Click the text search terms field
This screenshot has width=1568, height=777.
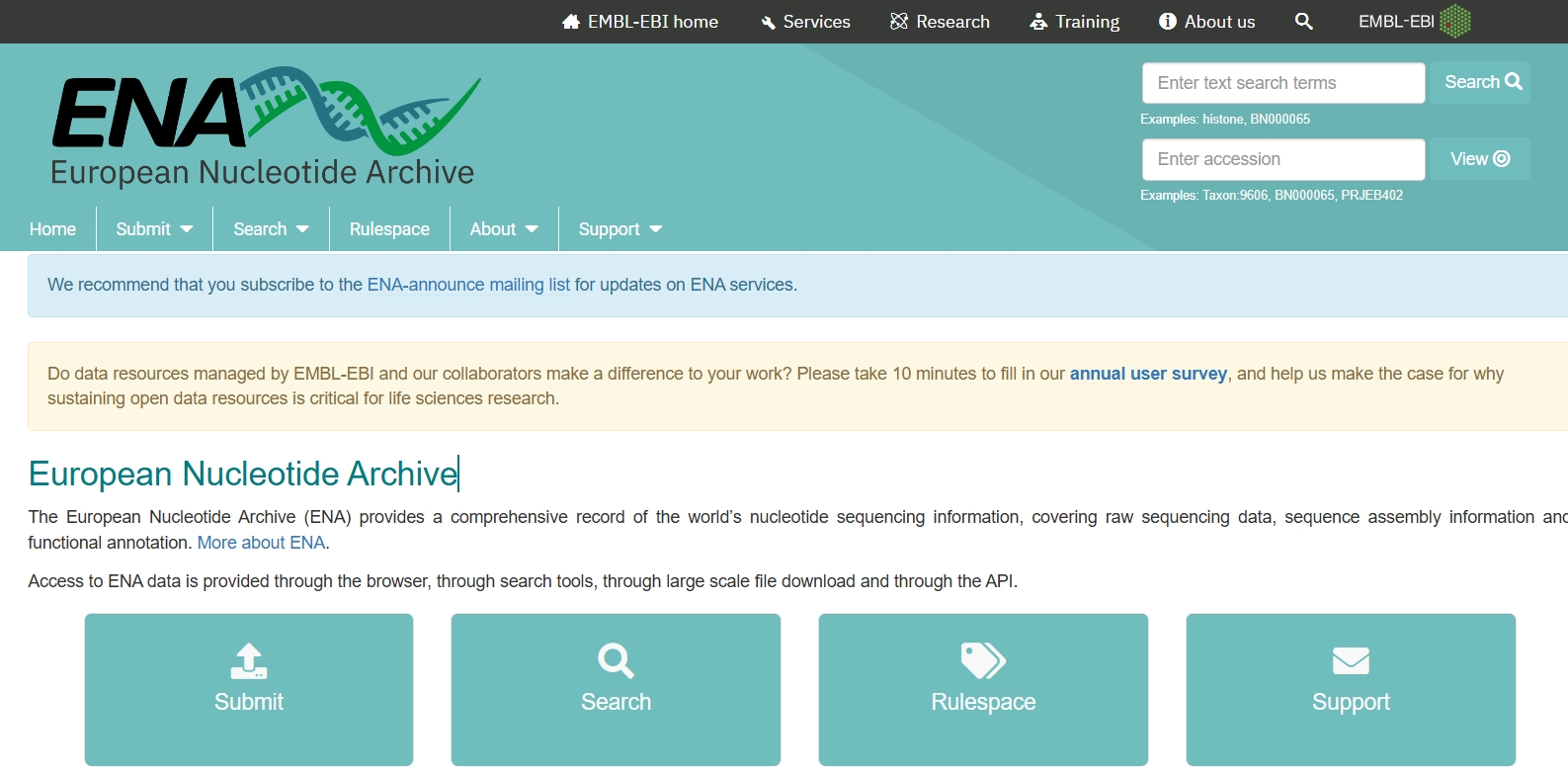(1283, 83)
